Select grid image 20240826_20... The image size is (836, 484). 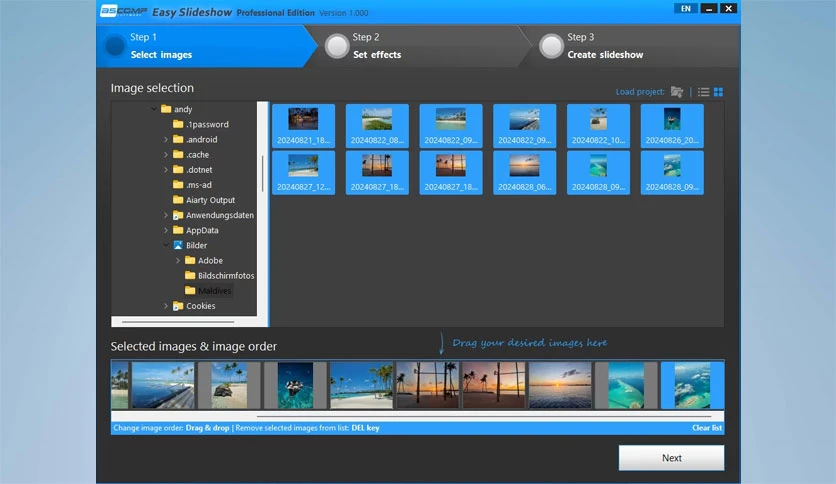click(x=672, y=126)
